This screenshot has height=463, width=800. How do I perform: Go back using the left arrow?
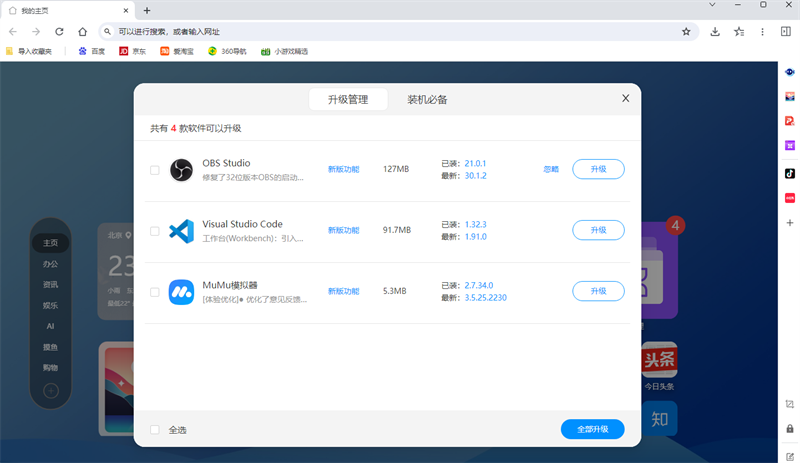pyautogui.click(x=13, y=32)
